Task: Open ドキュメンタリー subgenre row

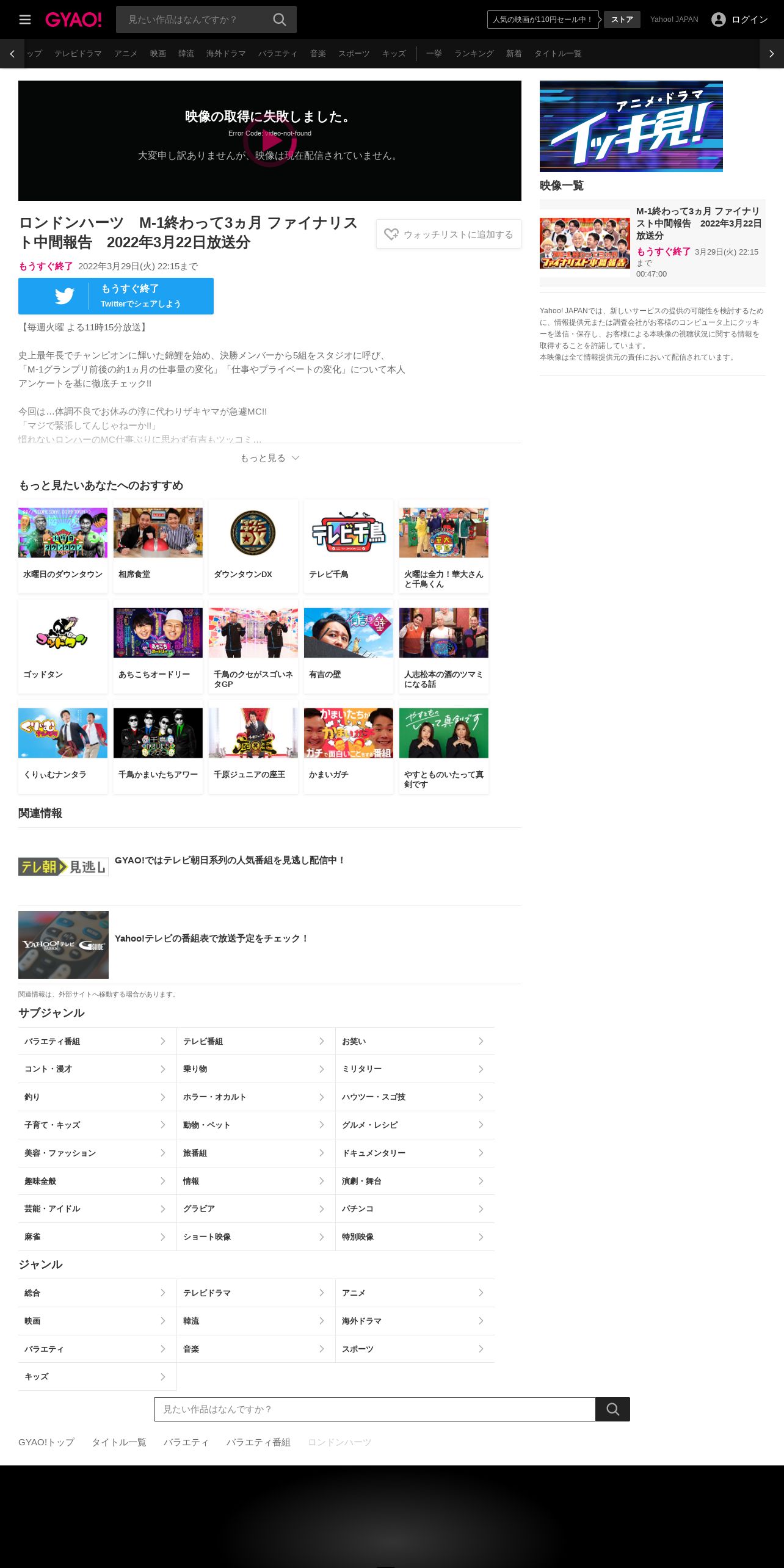Action: (x=415, y=1153)
